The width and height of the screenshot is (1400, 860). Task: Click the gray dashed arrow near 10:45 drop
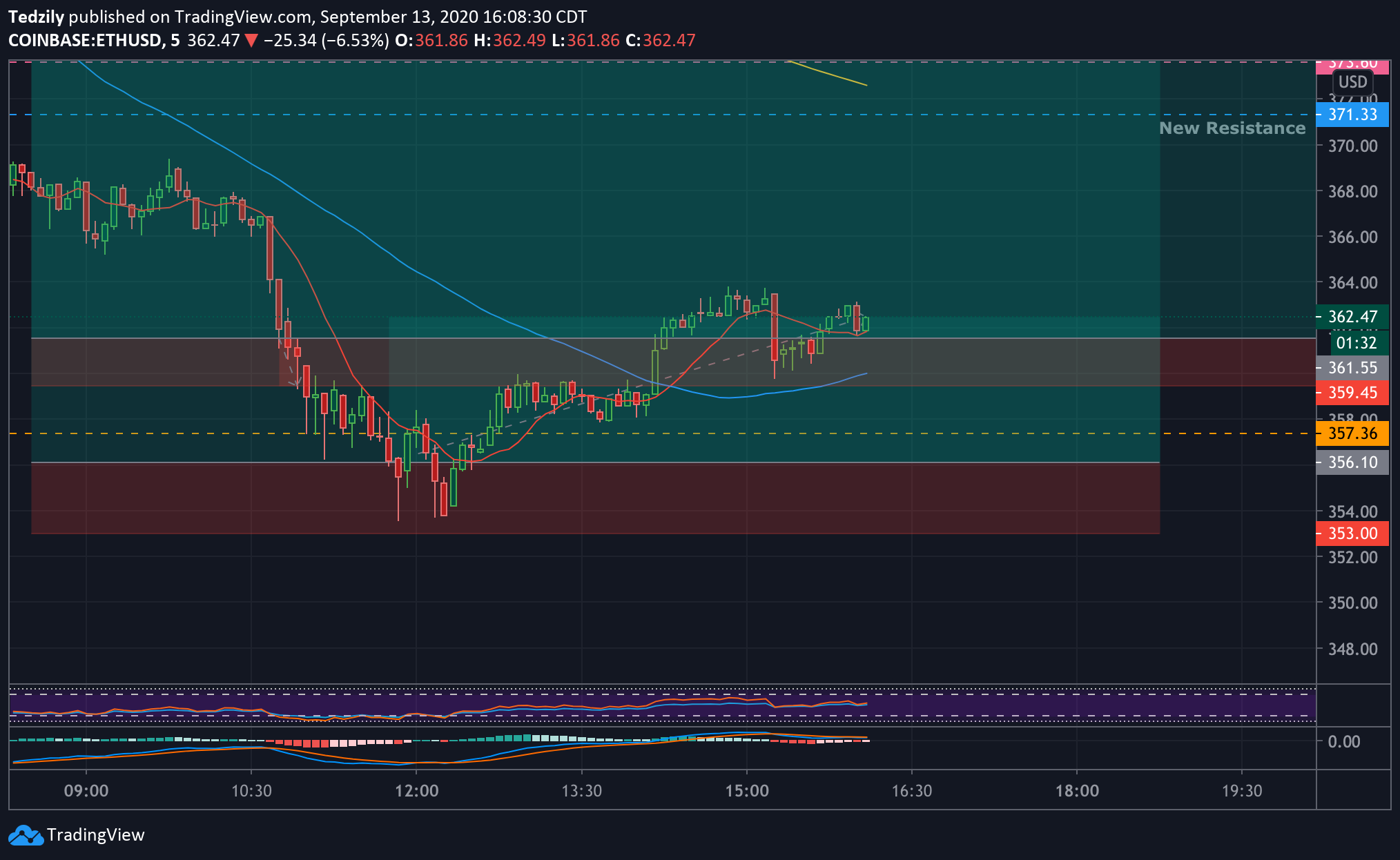point(290,362)
